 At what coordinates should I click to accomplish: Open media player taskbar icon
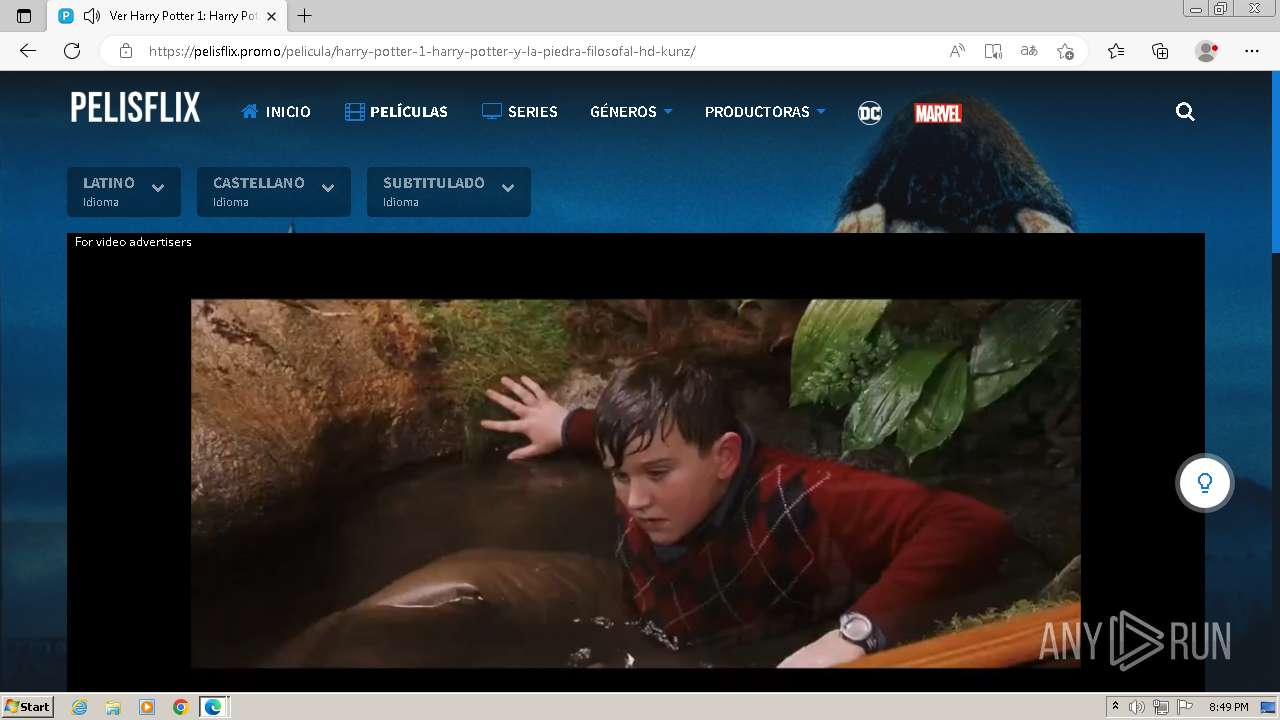coord(147,707)
